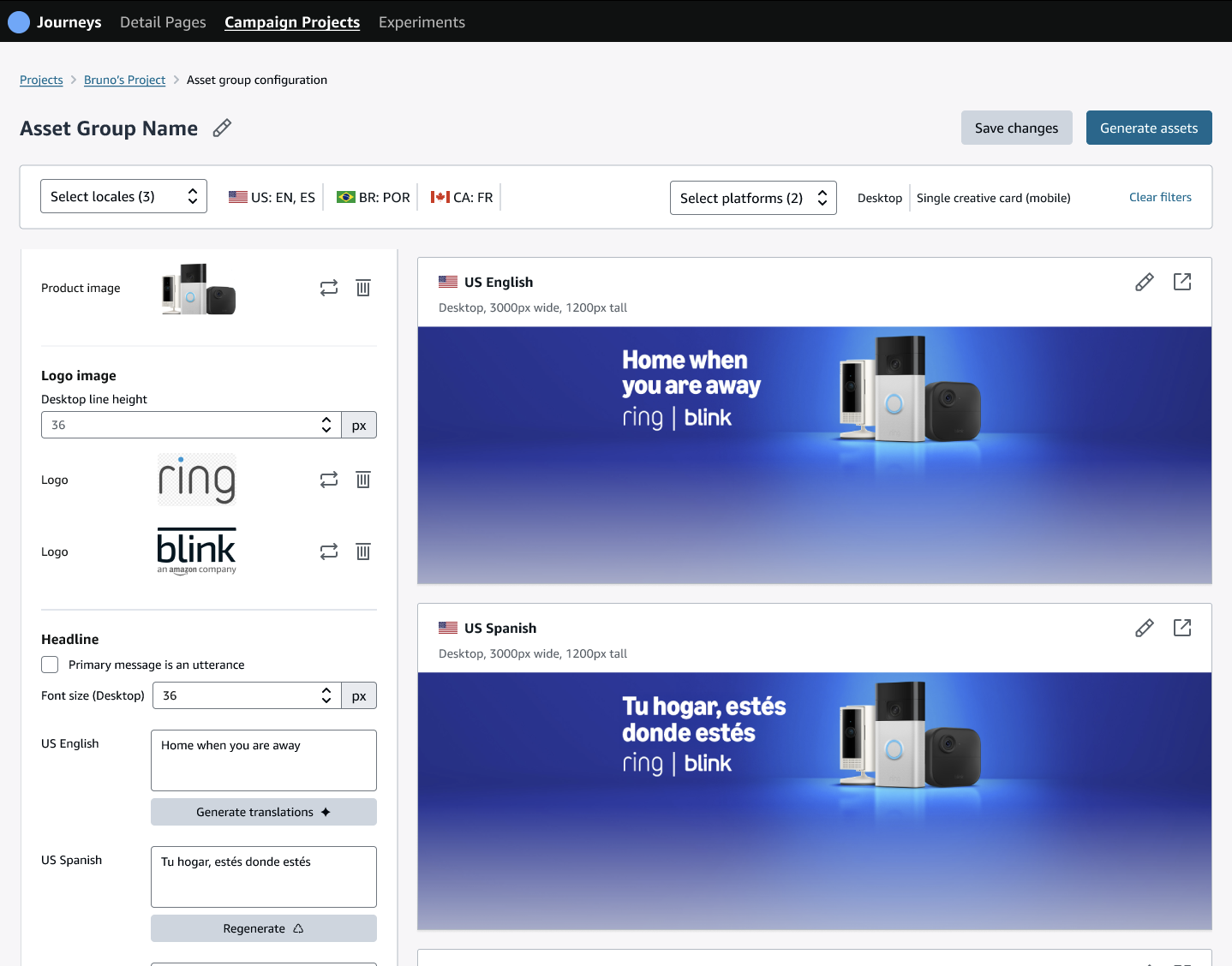Screen dimensions: 1232x966
Task: Open the Campaign Projects tab
Action: click(x=292, y=22)
